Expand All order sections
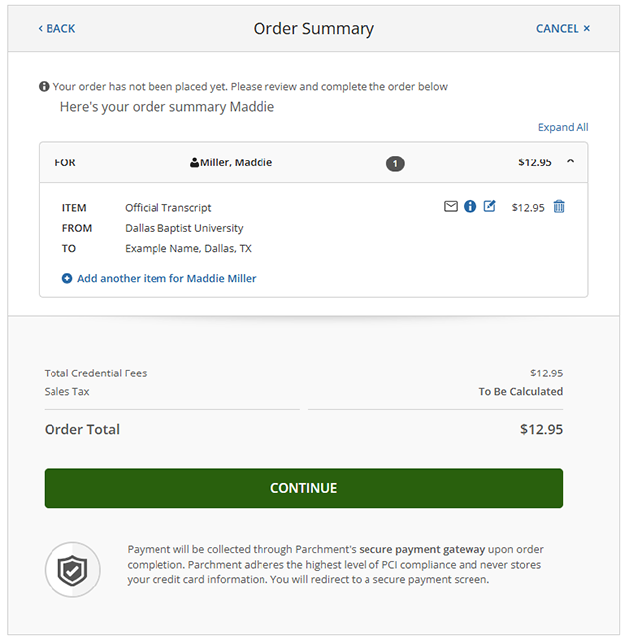Viewport: 629px width, 640px height. click(563, 127)
